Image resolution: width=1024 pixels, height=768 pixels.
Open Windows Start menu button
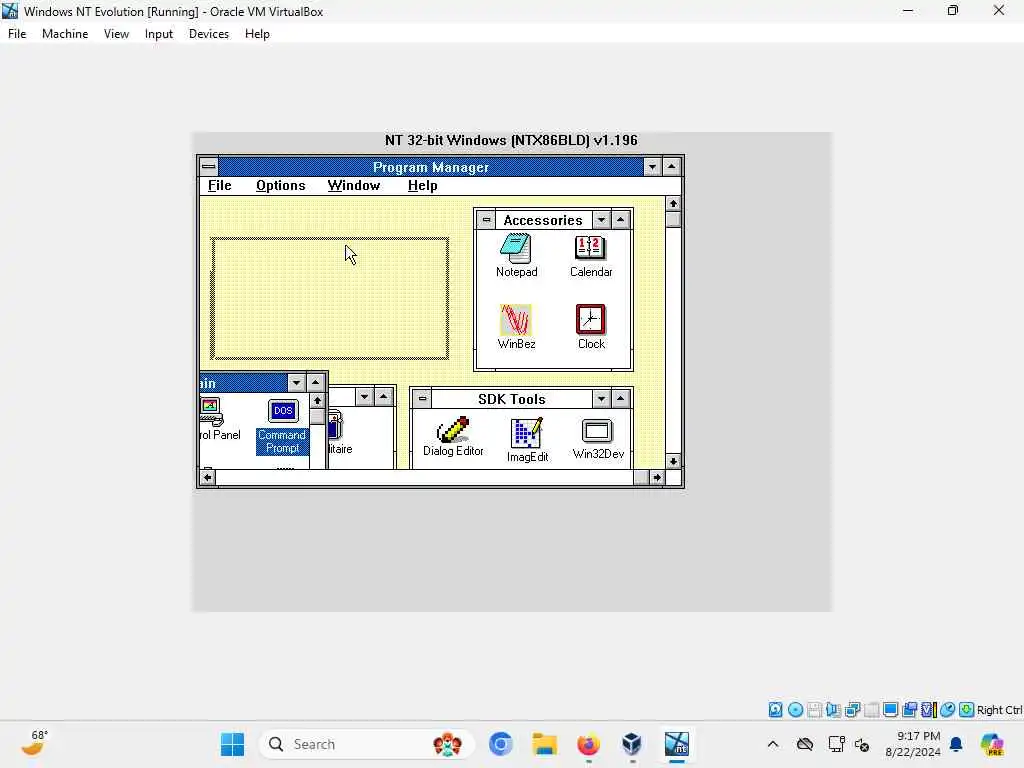pyautogui.click(x=232, y=744)
